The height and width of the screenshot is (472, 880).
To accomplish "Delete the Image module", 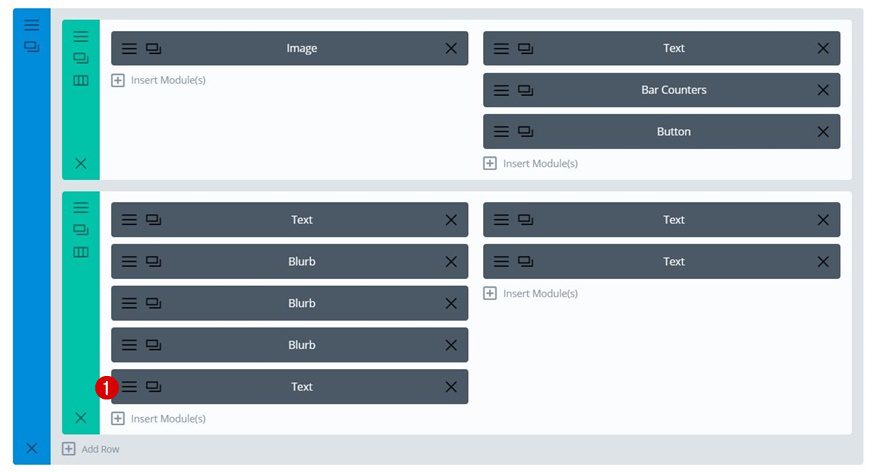I will pos(451,48).
